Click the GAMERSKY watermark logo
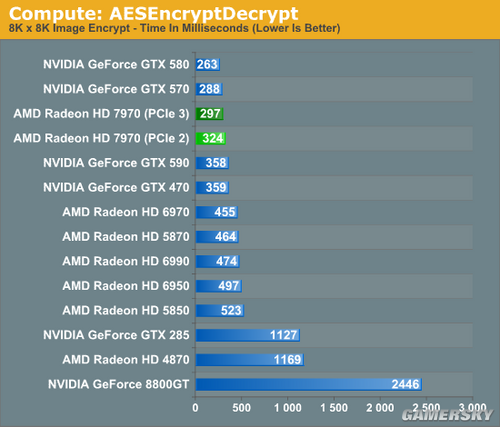500x427 pixels. point(447,415)
